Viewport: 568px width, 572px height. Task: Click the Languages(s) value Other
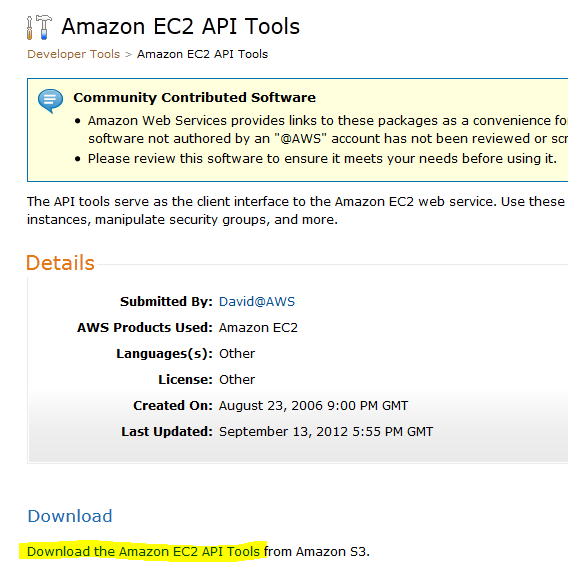click(237, 353)
